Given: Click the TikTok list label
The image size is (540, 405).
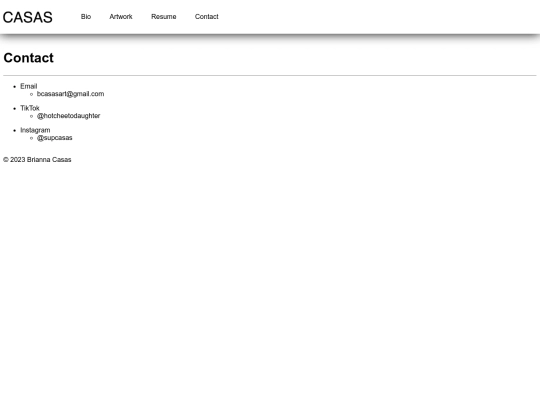Looking at the screenshot, I should pyautogui.click(x=30, y=108).
